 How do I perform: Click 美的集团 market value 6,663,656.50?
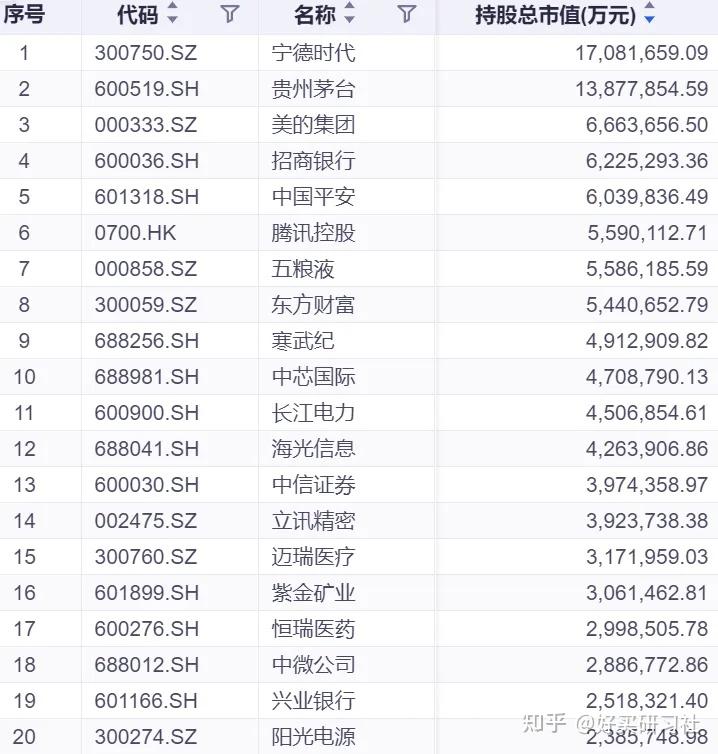(x=647, y=125)
